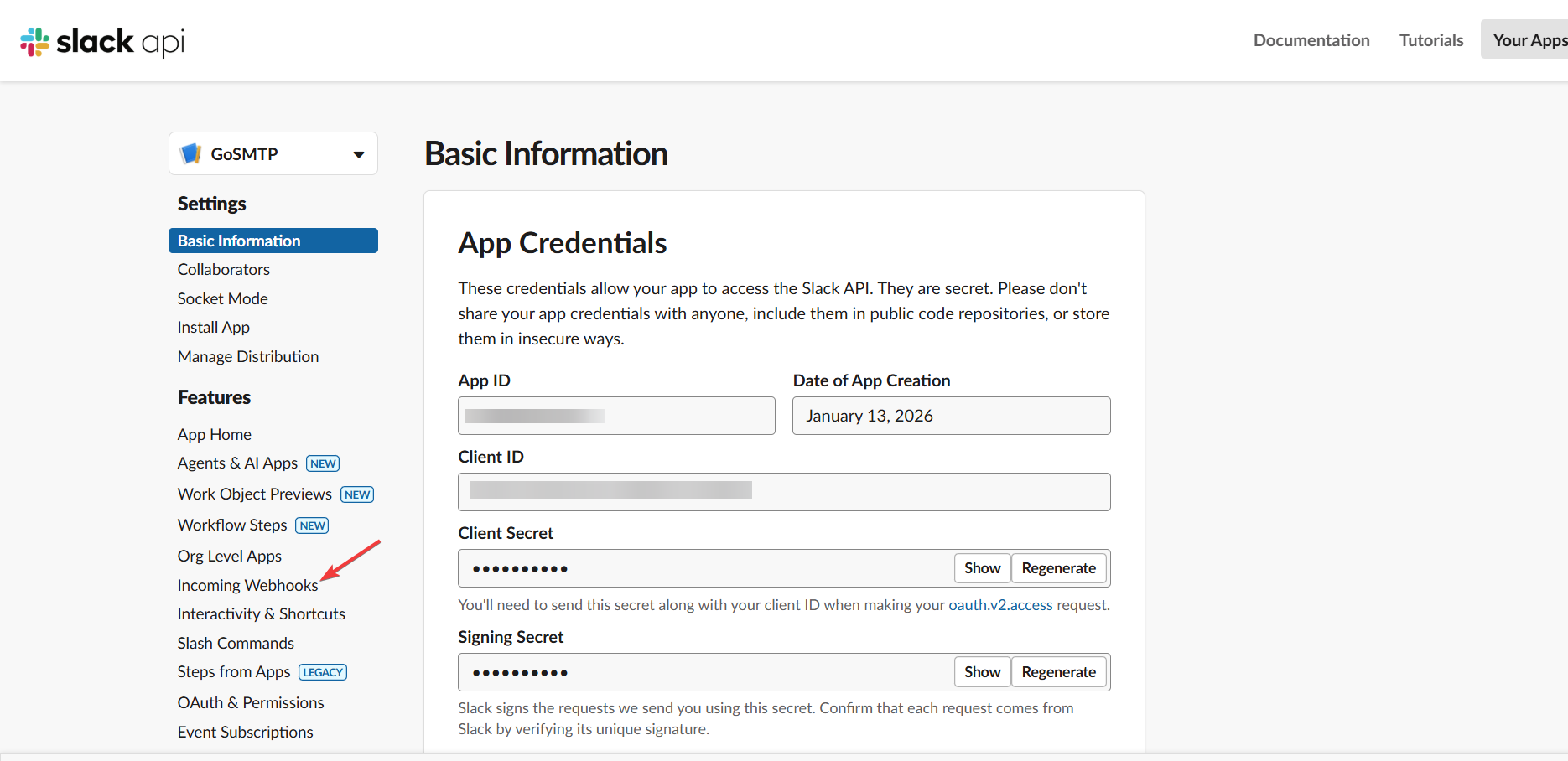Regenerate the Signing Secret
Screen dimensions: 1568x761
pos(1059,671)
